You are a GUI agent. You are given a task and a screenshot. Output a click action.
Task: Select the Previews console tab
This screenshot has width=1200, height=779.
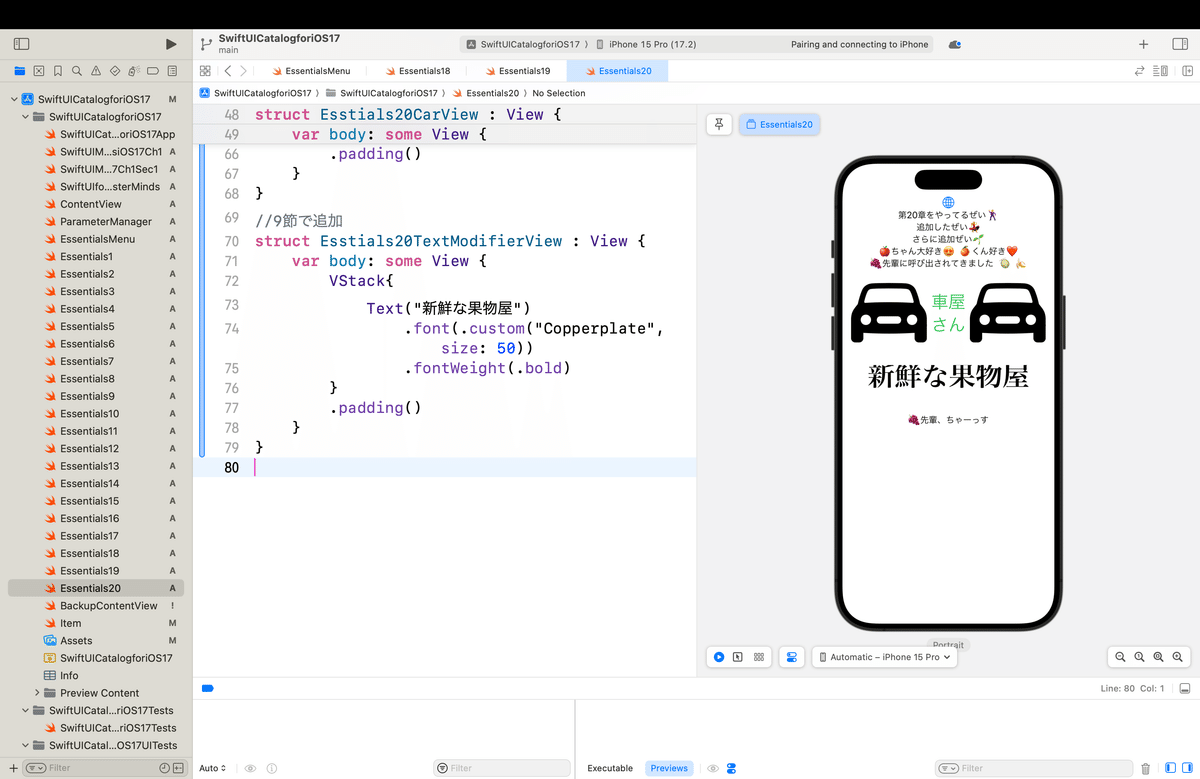(x=669, y=768)
